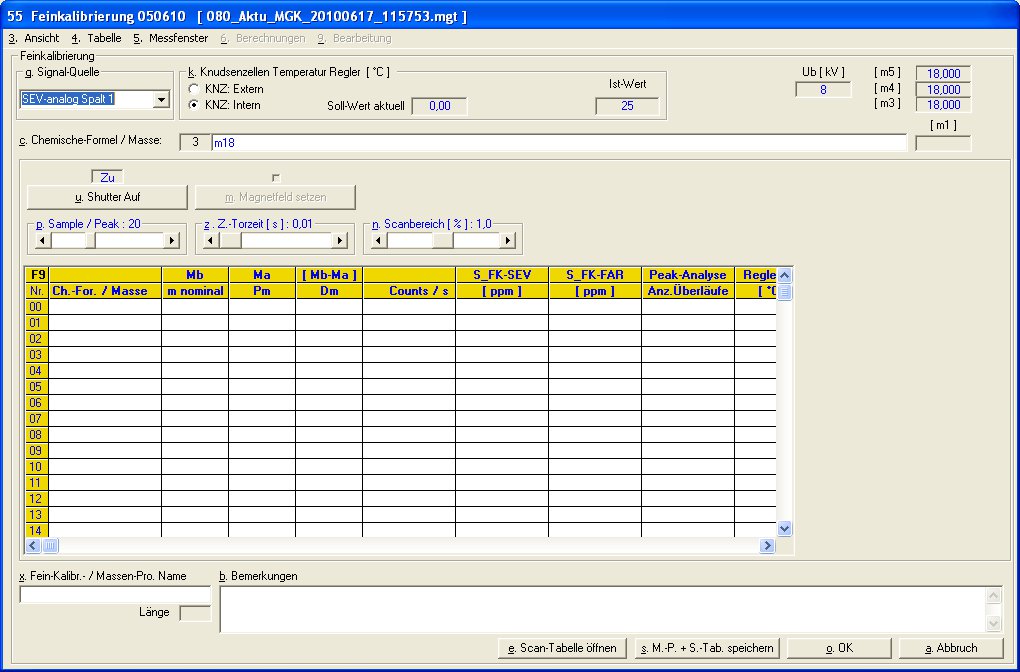The width and height of the screenshot is (1020, 672).
Task: Toggle the checkbox above Magnetfeld setzen
Action: coord(276,178)
